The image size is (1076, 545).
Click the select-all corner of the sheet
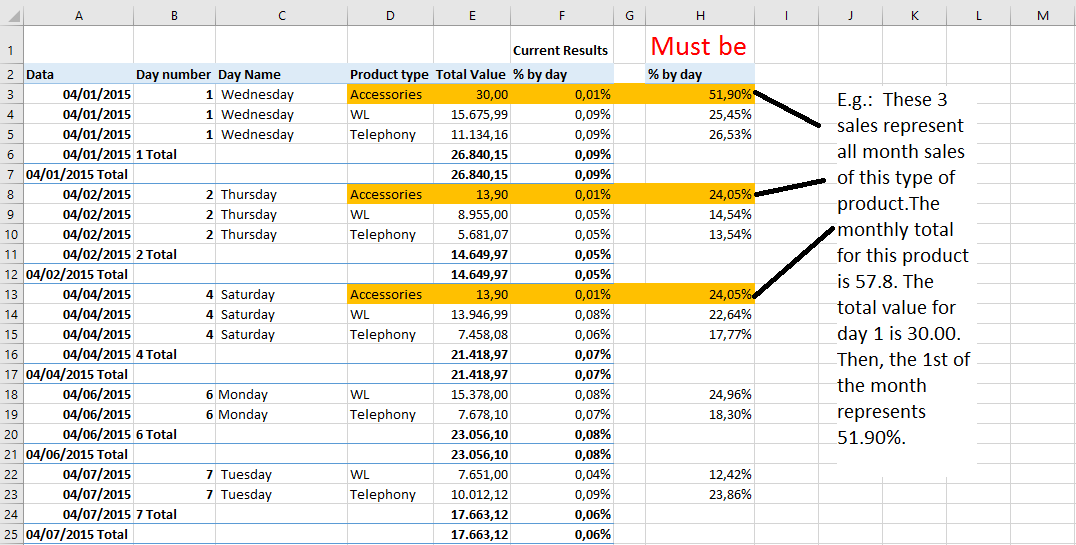(x=12, y=16)
